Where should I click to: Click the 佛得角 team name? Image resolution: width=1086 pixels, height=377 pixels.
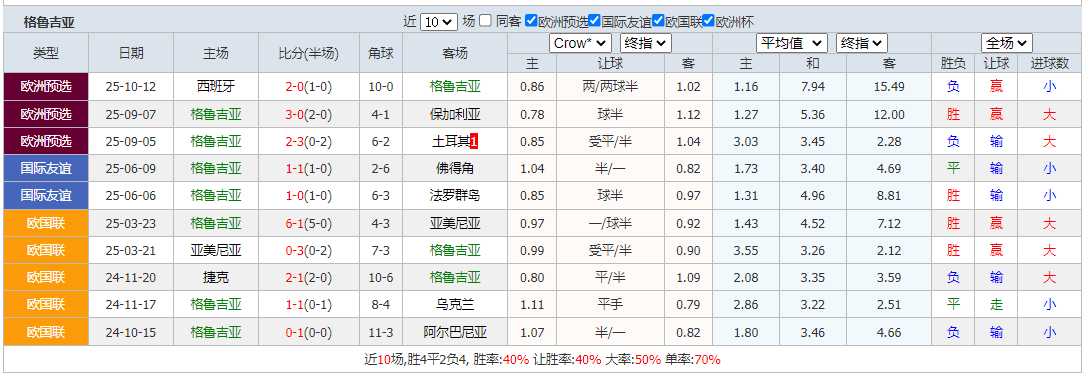[455, 169]
